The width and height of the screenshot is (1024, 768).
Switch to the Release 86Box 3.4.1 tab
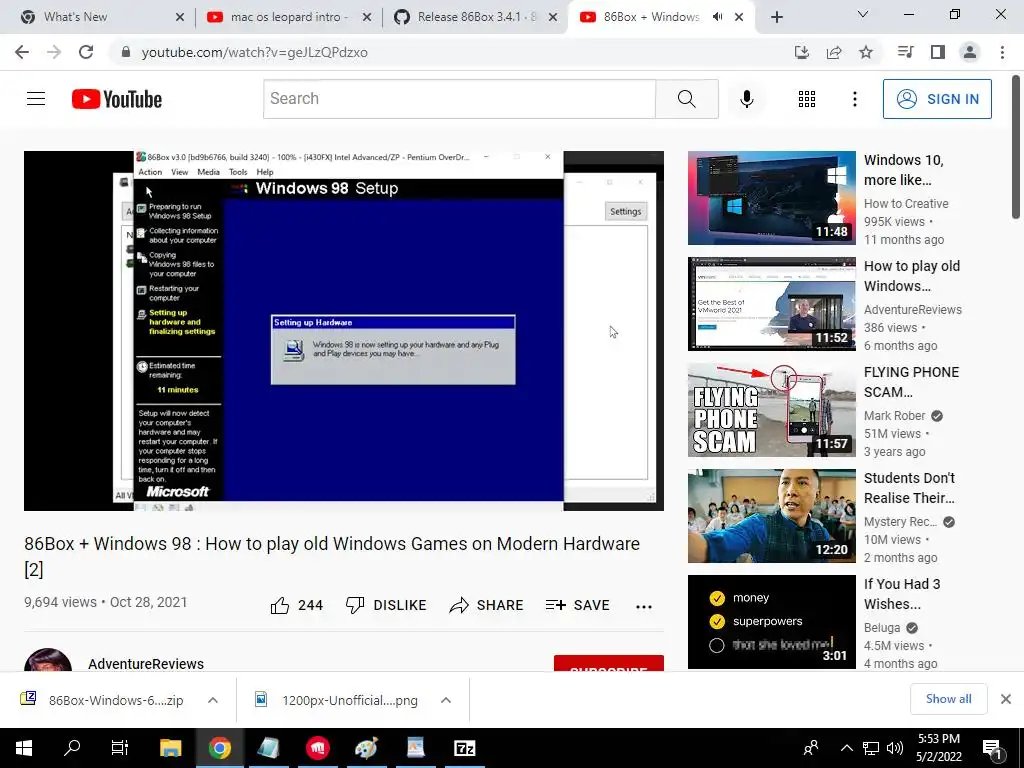click(476, 17)
